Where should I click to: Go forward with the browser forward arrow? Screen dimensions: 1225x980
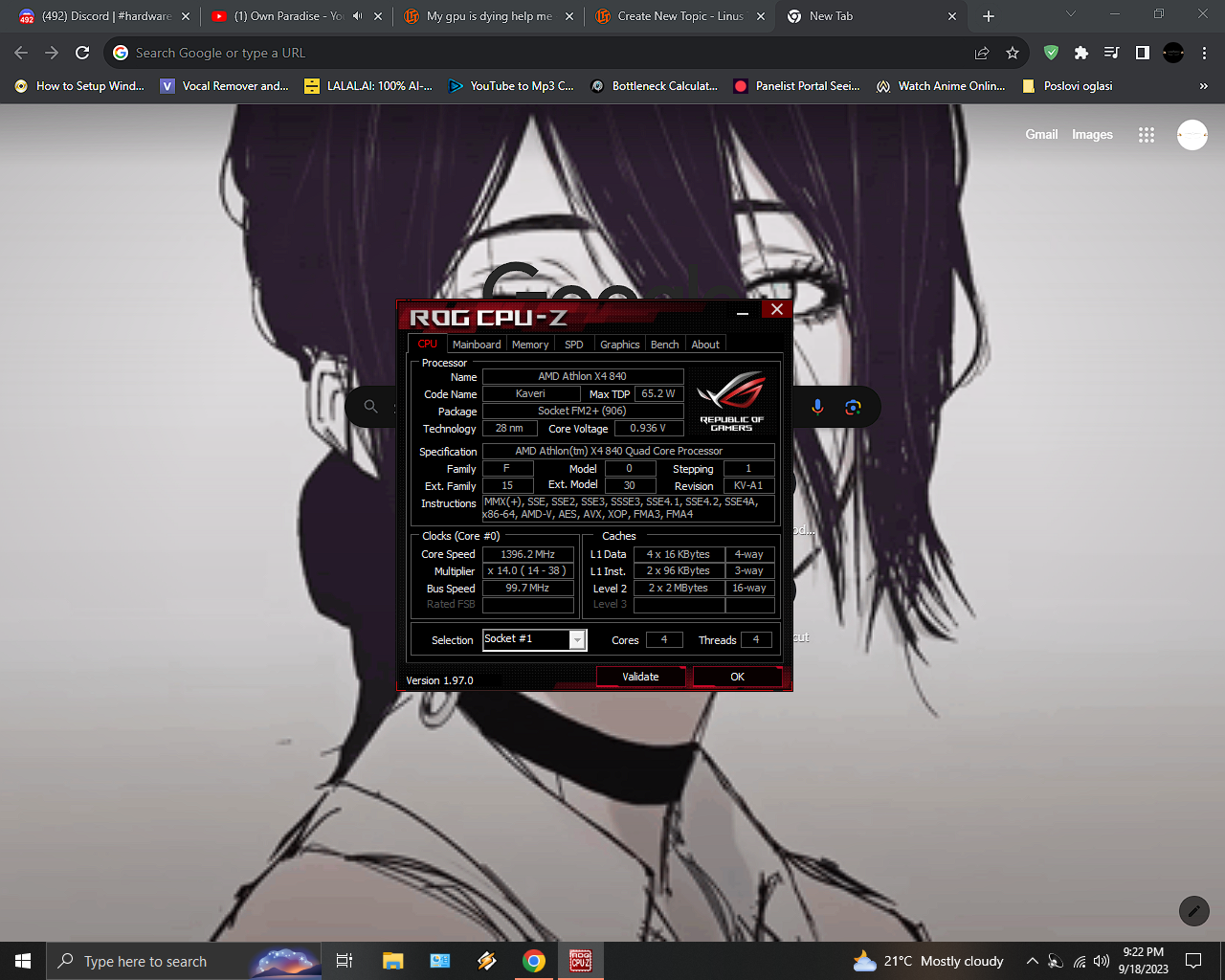(x=52, y=53)
